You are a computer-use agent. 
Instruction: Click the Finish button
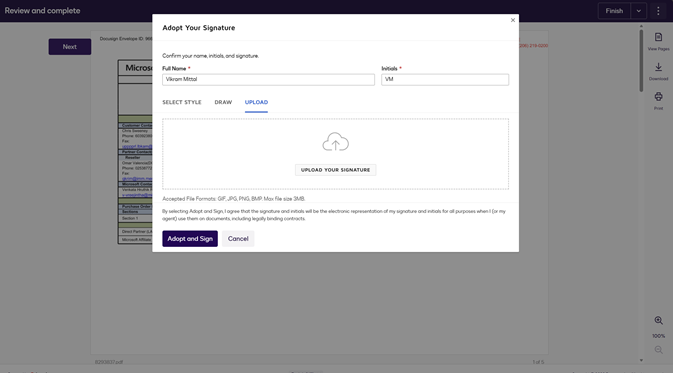coord(614,11)
